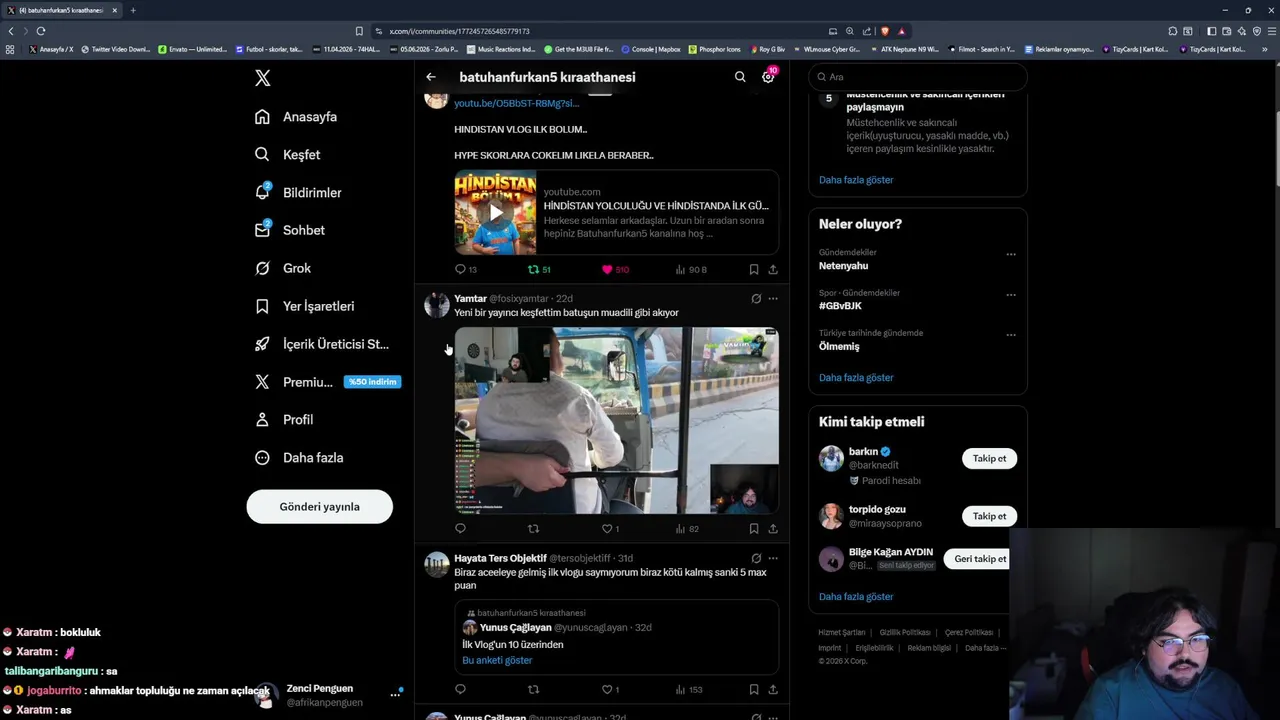
Task: Follow barkın with Takip et
Action: [989, 459]
